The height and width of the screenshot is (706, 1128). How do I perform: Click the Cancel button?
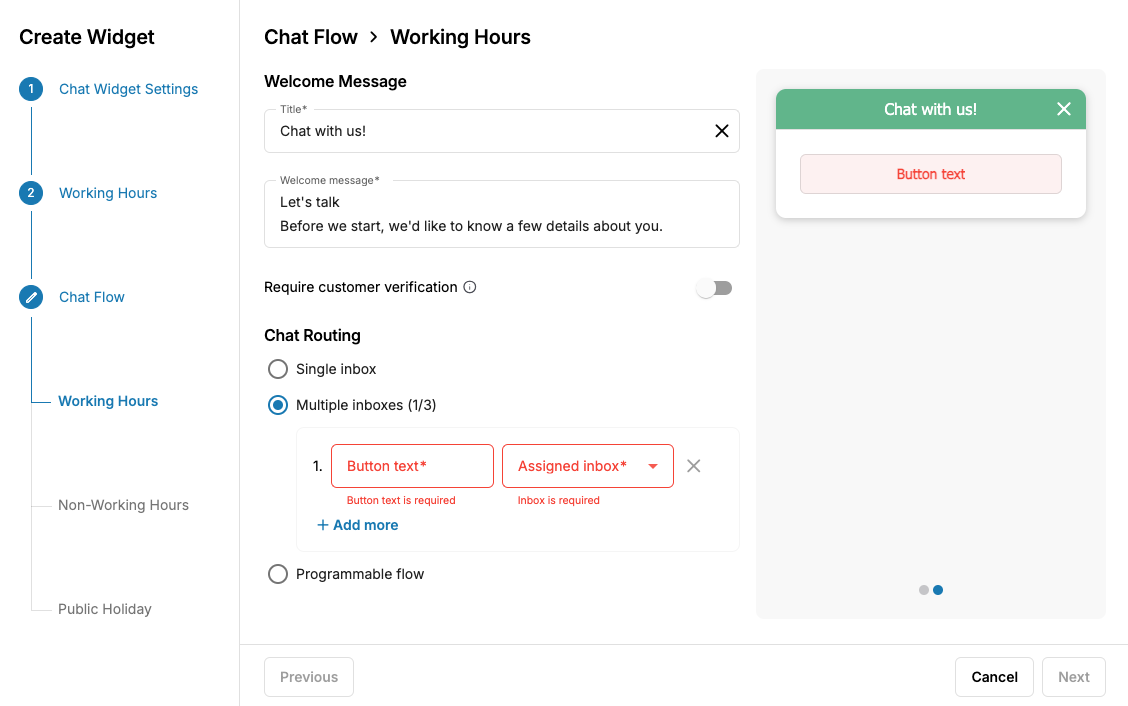point(994,677)
